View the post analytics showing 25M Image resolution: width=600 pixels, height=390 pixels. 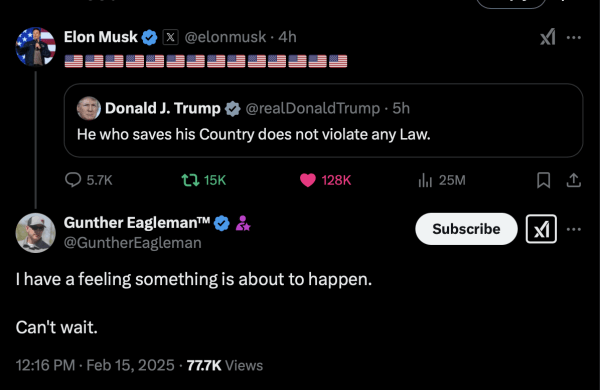click(442, 180)
